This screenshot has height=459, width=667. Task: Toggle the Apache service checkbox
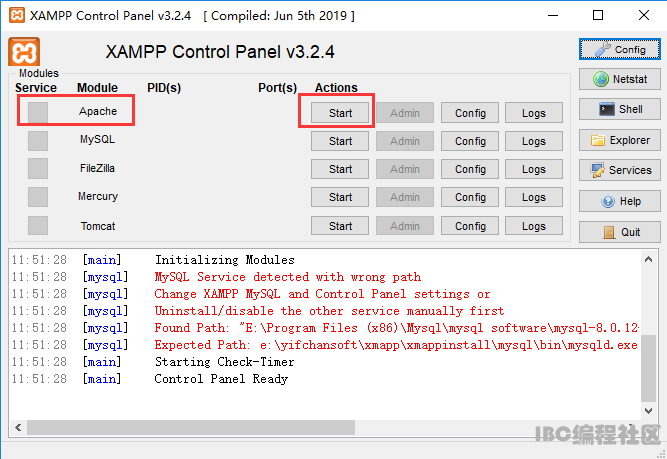click(x=38, y=113)
